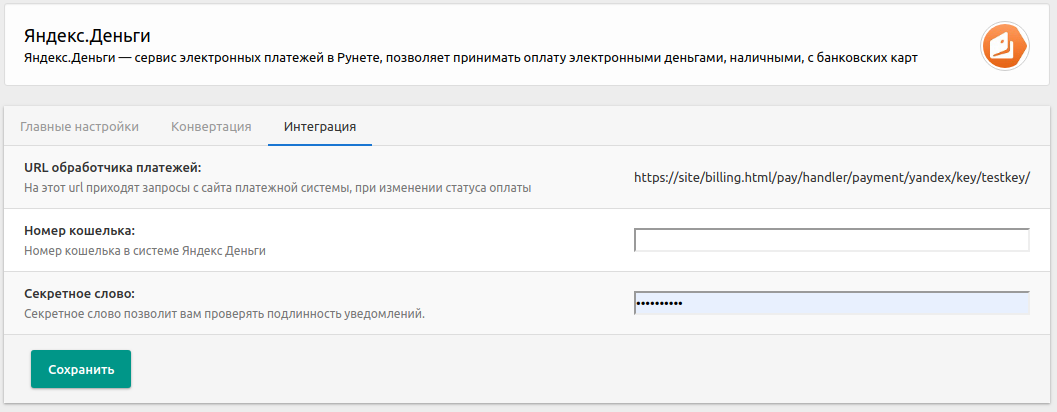
Task: Click the hint 'Номер кошелька в системе Яндекс Деньги'
Action: click(145, 250)
